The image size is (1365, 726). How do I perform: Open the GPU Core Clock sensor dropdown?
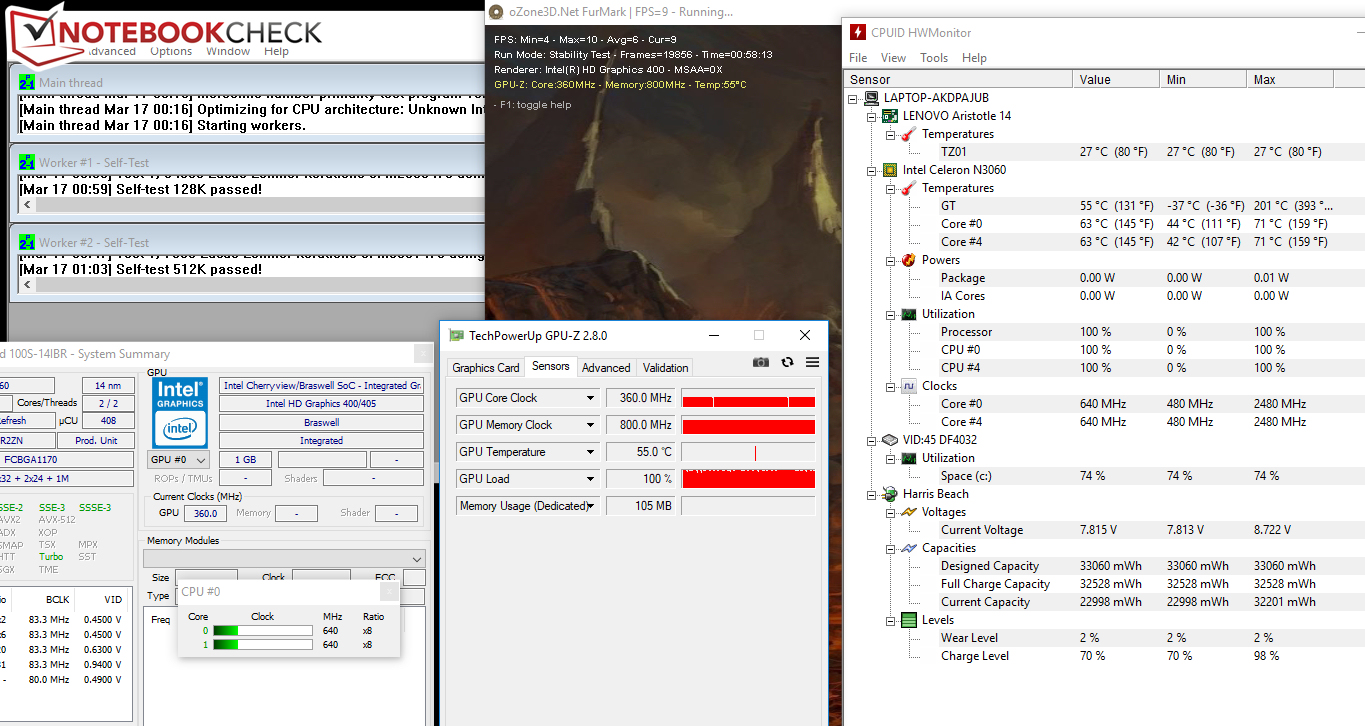tap(590, 398)
